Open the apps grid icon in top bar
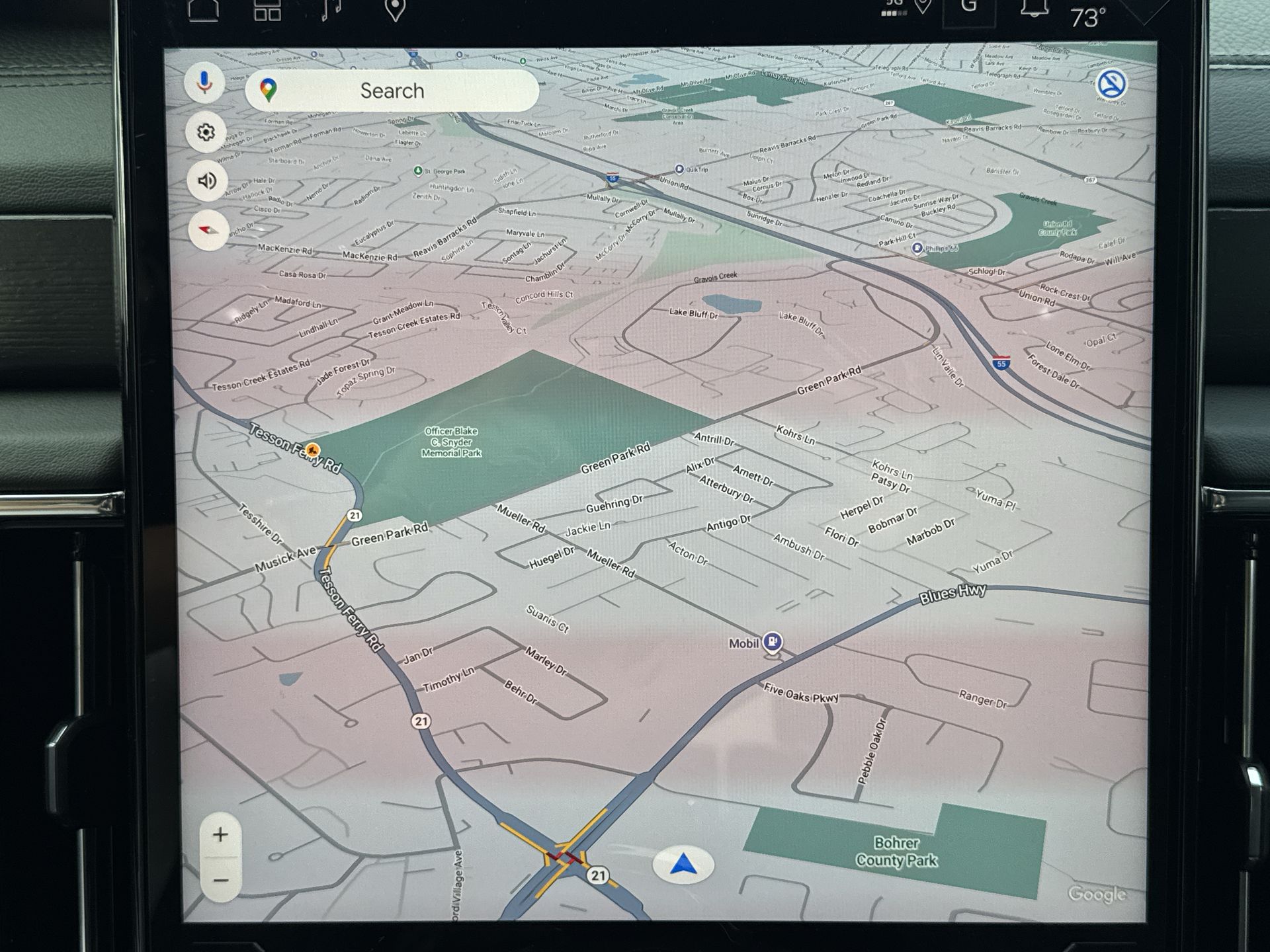 (267, 9)
